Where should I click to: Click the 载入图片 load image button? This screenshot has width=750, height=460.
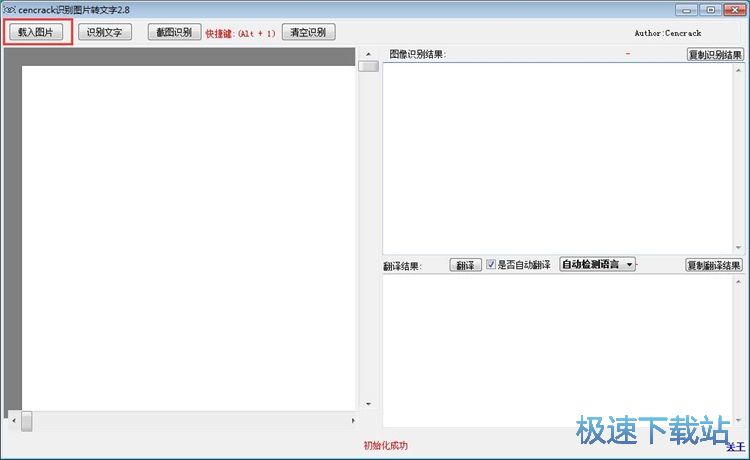[36, 33]
